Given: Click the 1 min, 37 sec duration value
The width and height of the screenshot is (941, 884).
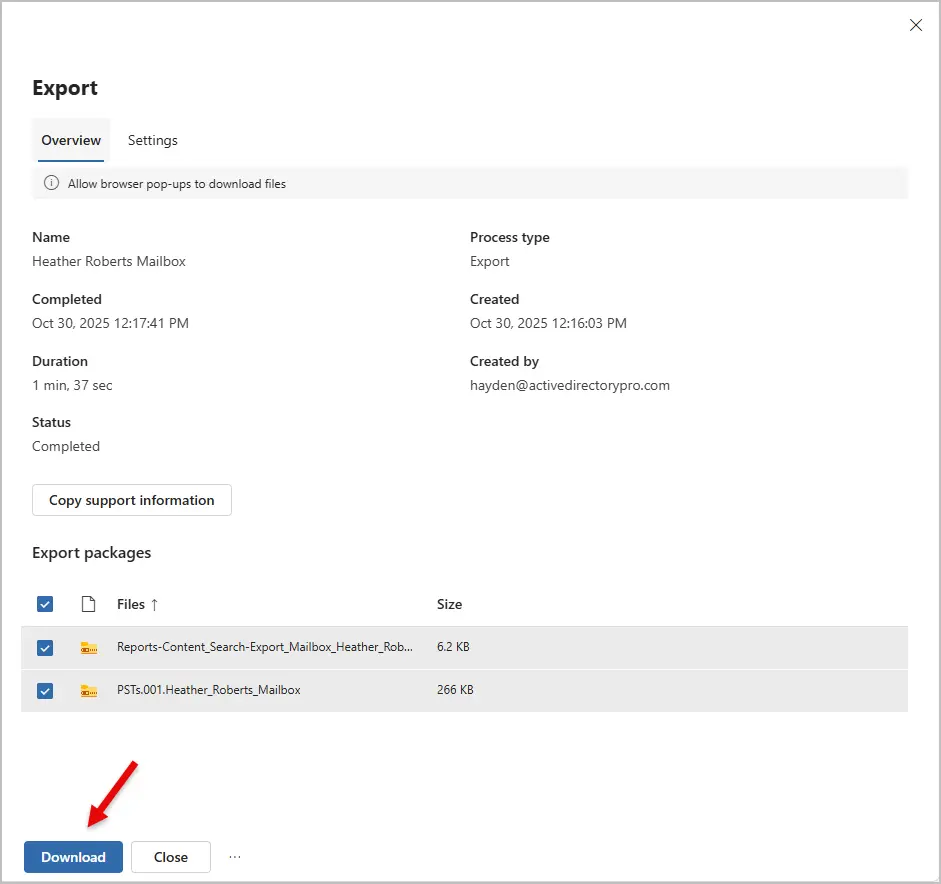Looking at the screenshot, I should [x=72, y=385].
